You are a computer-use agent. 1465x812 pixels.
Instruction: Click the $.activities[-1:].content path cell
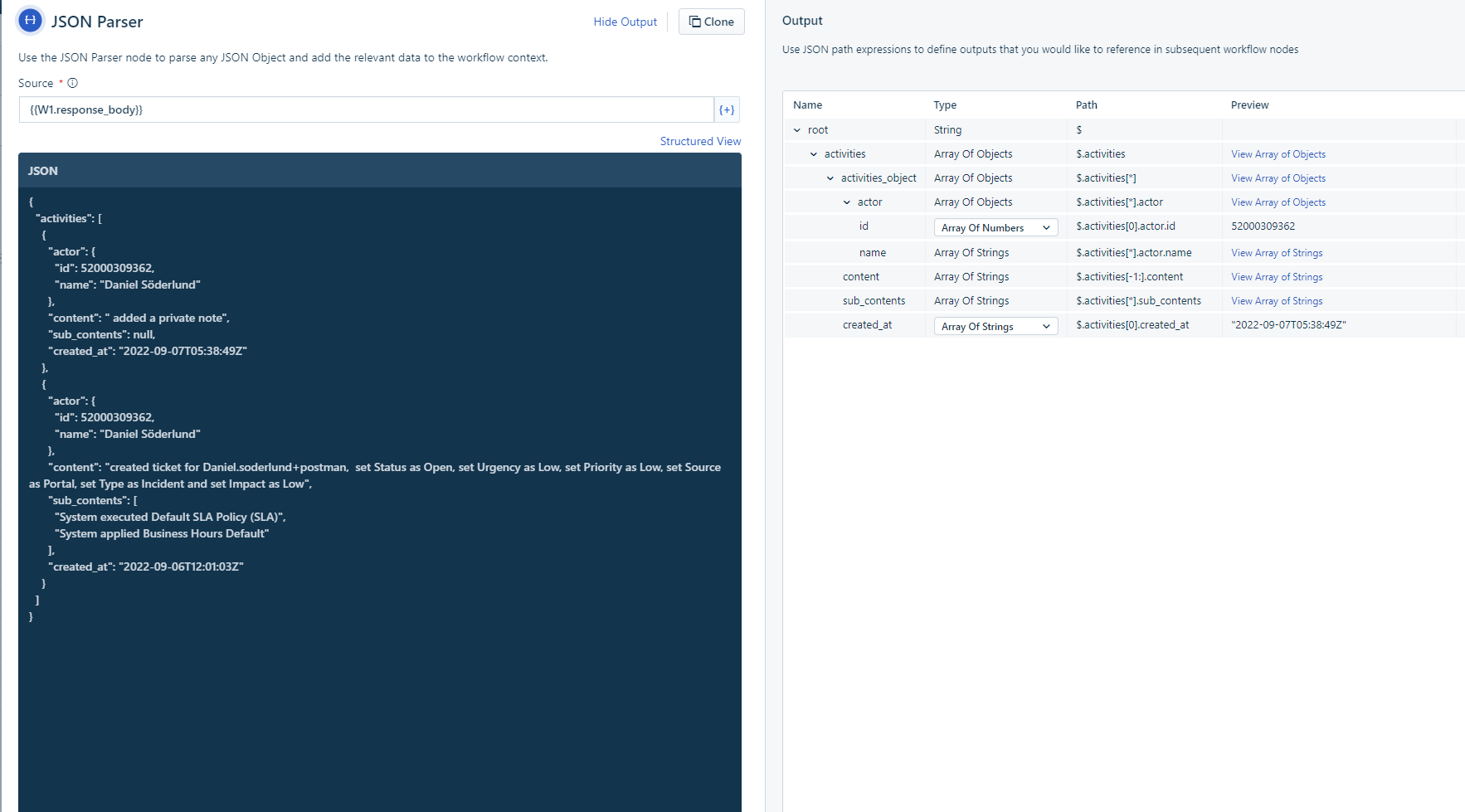1130,276
